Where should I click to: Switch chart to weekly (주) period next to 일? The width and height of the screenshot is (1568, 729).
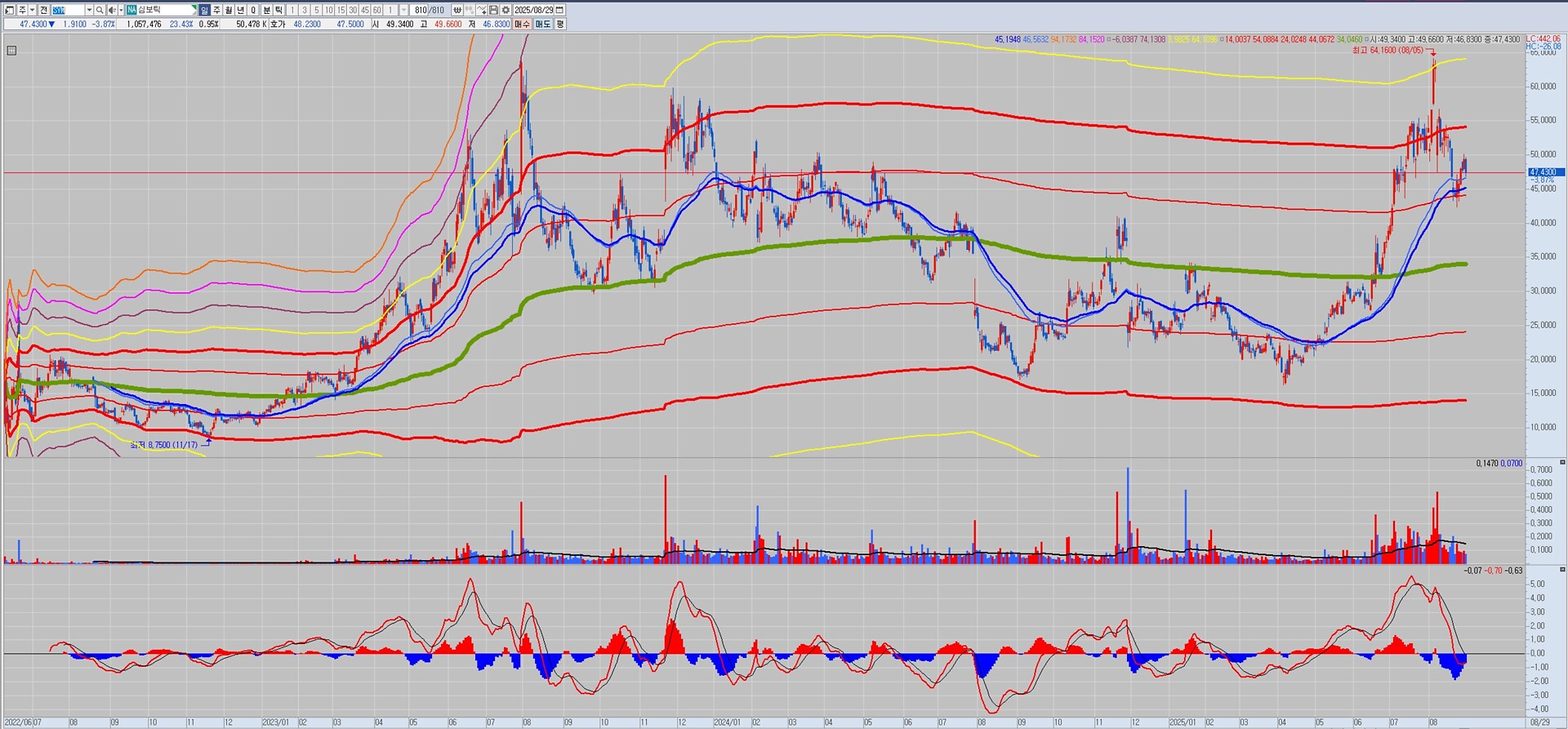click(217, 10)
